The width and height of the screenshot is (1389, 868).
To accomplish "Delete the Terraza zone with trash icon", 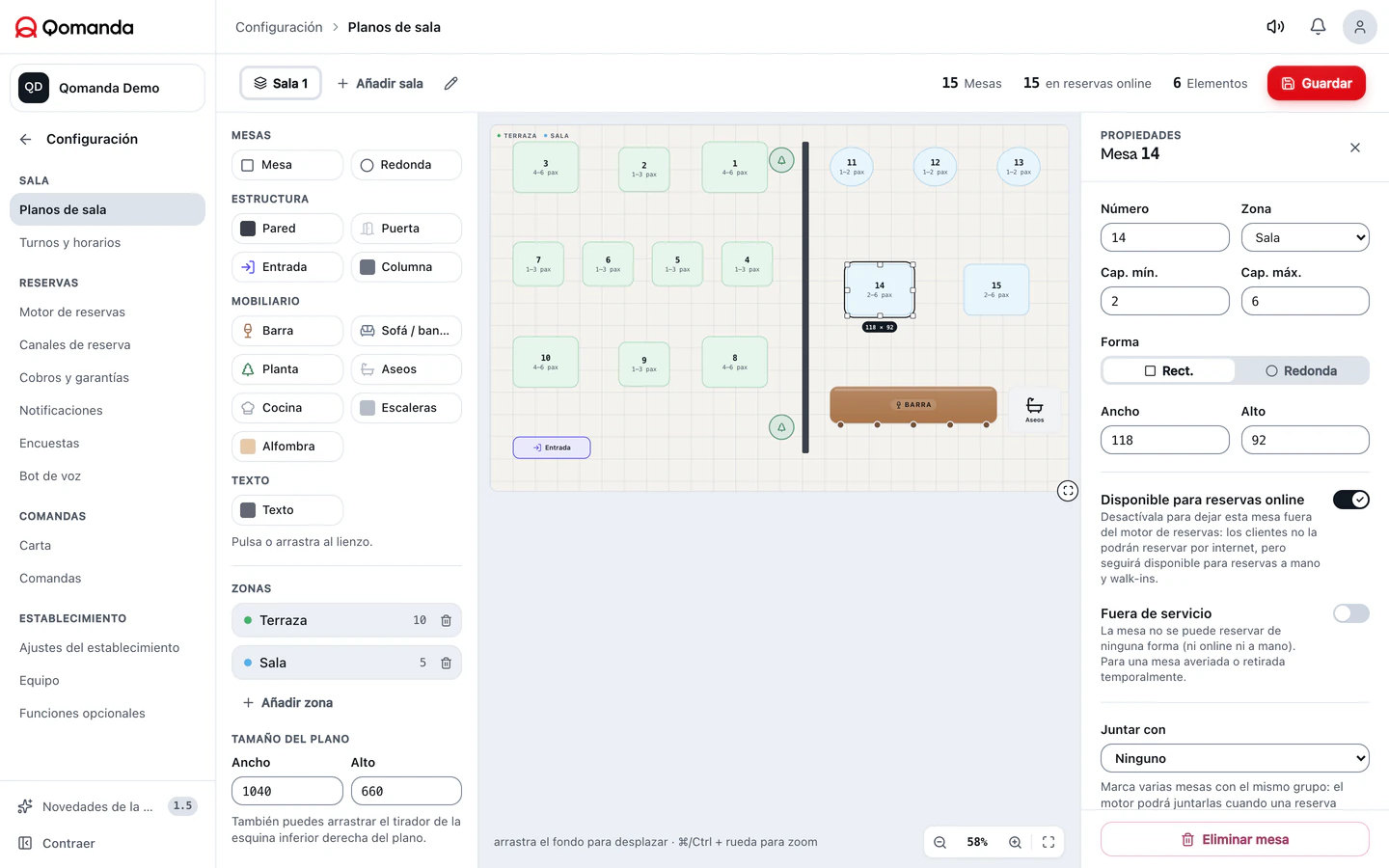I will [446, 620].
